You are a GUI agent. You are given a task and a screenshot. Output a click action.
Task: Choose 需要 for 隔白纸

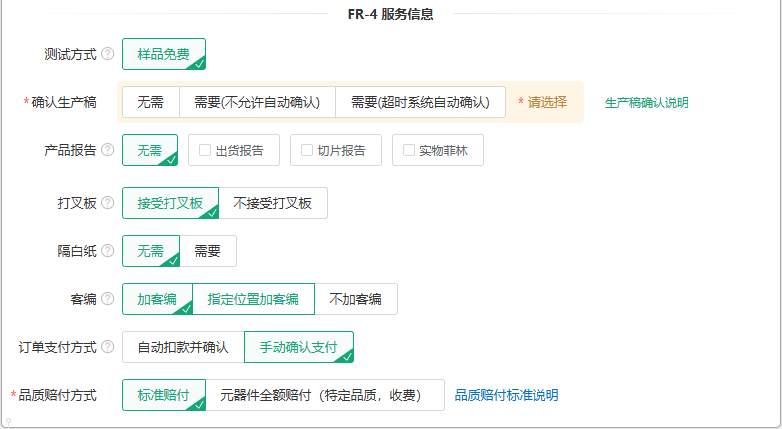(207, 251)
